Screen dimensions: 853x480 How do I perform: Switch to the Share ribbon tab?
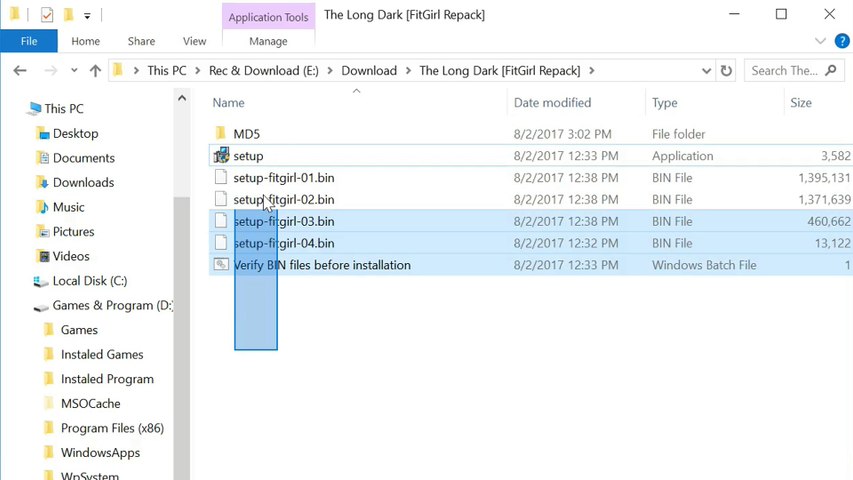click(x=141, y=41)
